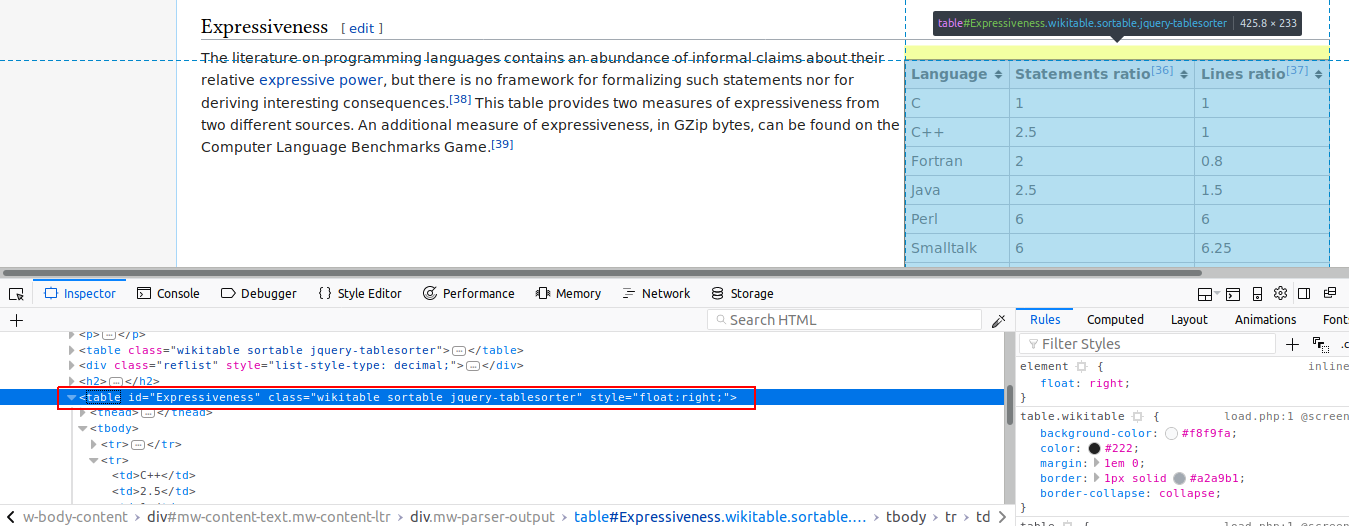Dock devtools to side icon

point(1304,294)
